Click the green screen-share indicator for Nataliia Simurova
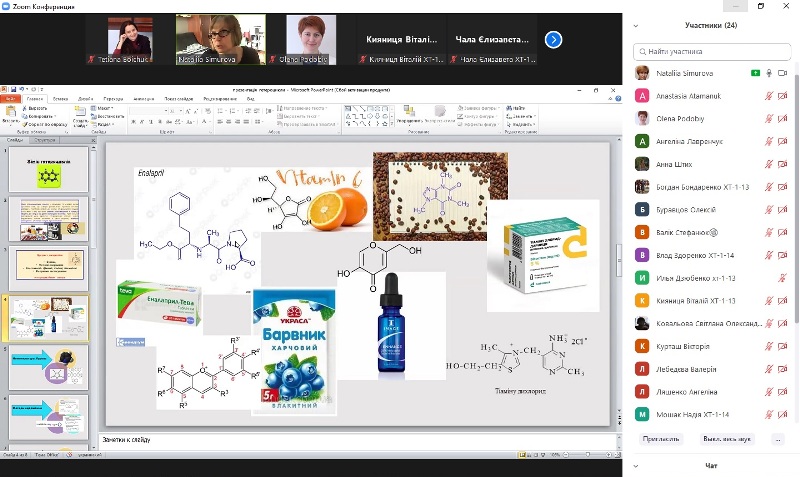Viewport: 800px width, 477px height. [x=755, y=73]
